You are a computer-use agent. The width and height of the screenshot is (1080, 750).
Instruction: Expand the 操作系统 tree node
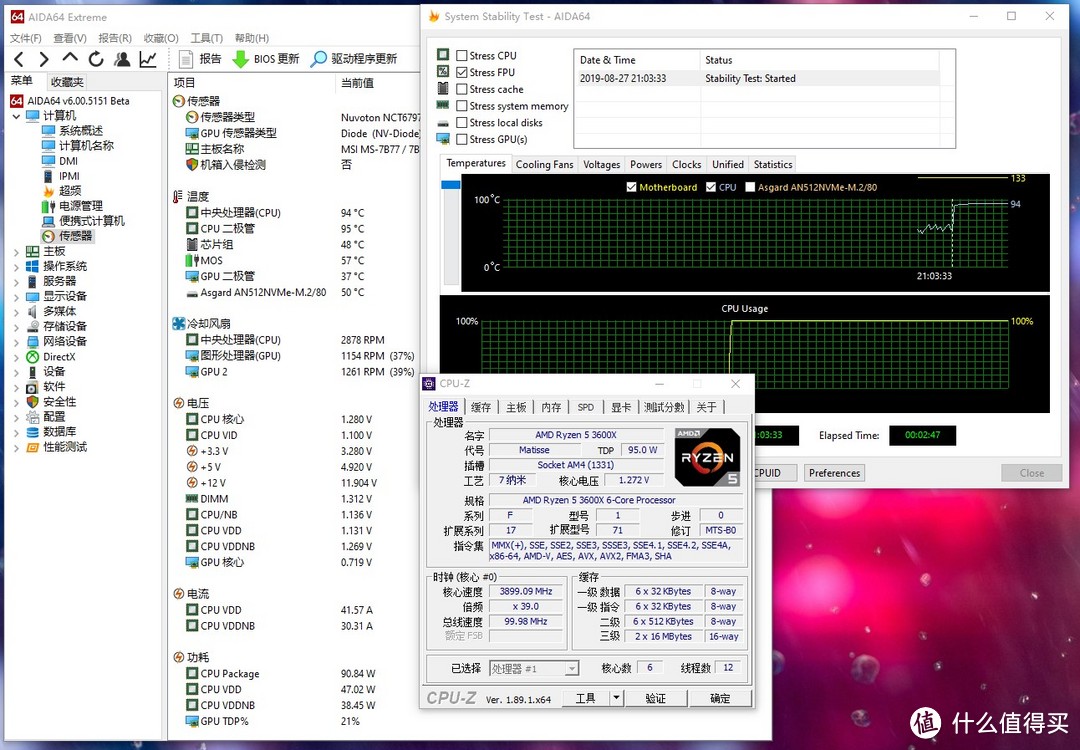click(17, 267)
